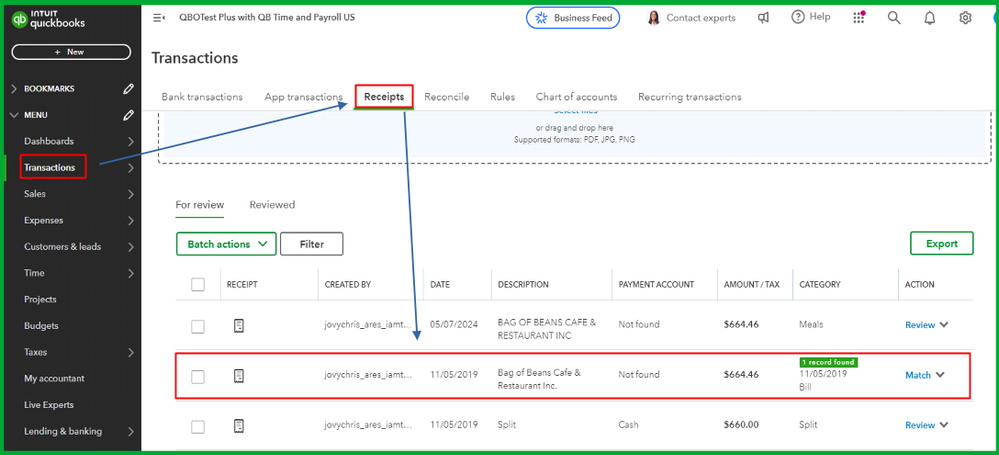Open the settings gear icon
The height and width of the screenshot is (455, 999).
(965, 18)
